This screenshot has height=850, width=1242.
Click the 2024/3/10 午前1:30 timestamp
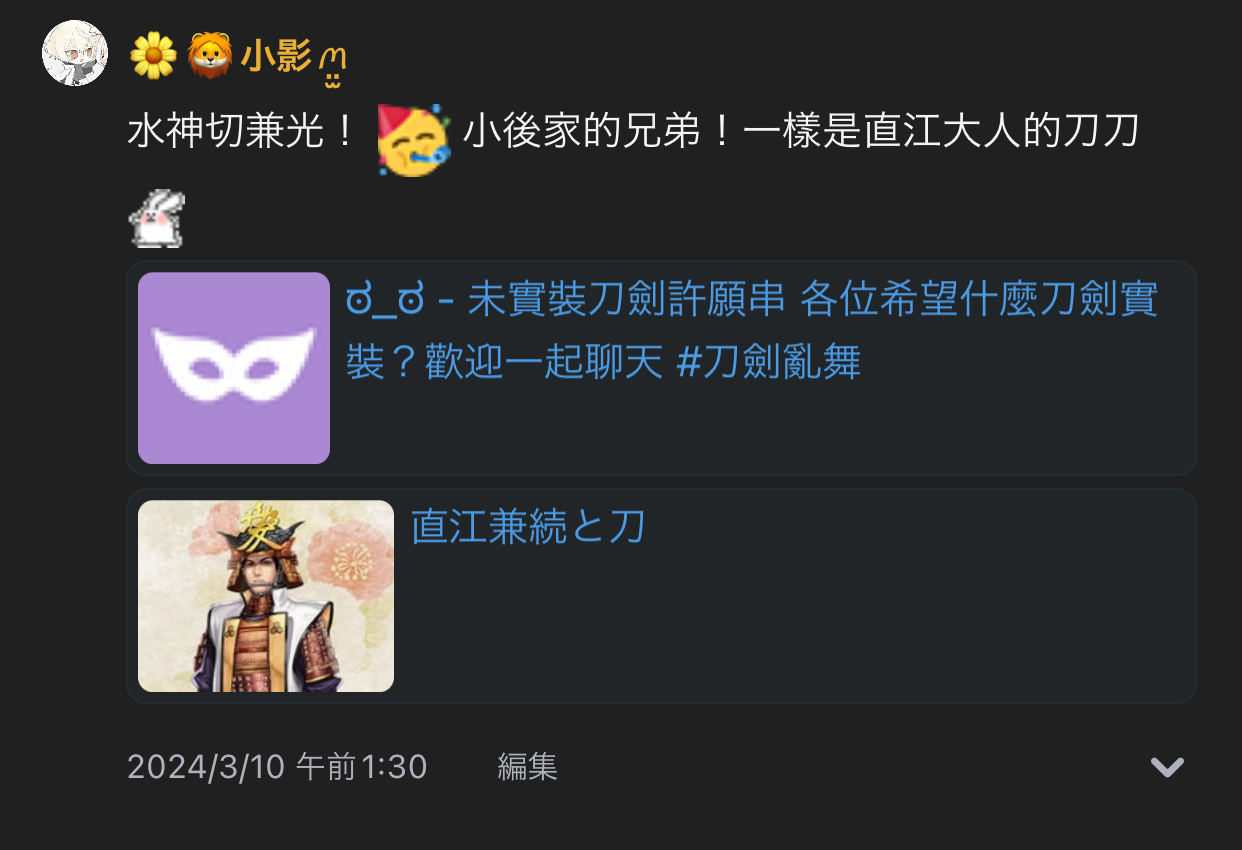[277, 767]
